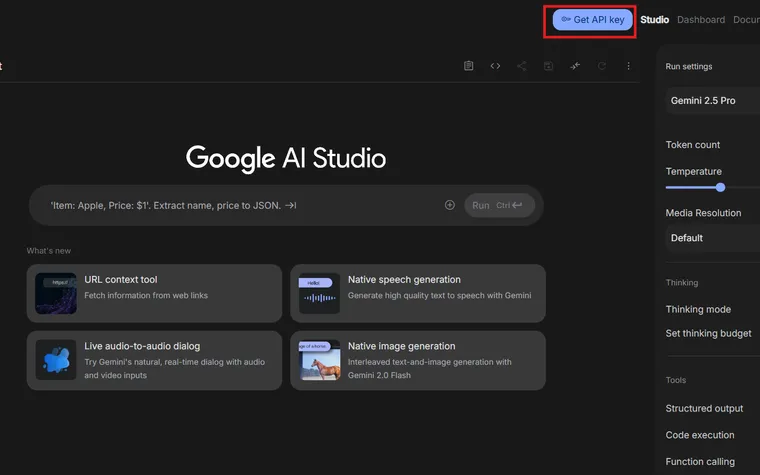Switch to the Dashboard tab
Viewport: 760px width, 475px height.
[701, 20]
